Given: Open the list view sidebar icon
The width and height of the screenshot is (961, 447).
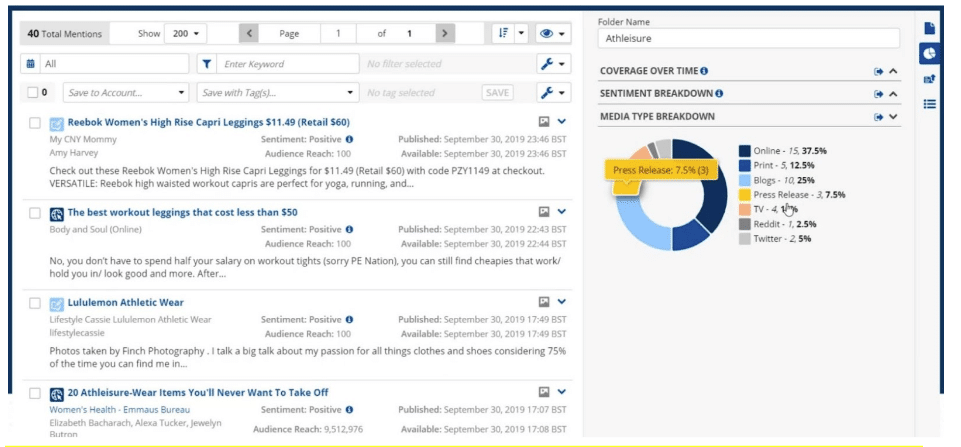Looking at the screenshot, I should (930, 104).
